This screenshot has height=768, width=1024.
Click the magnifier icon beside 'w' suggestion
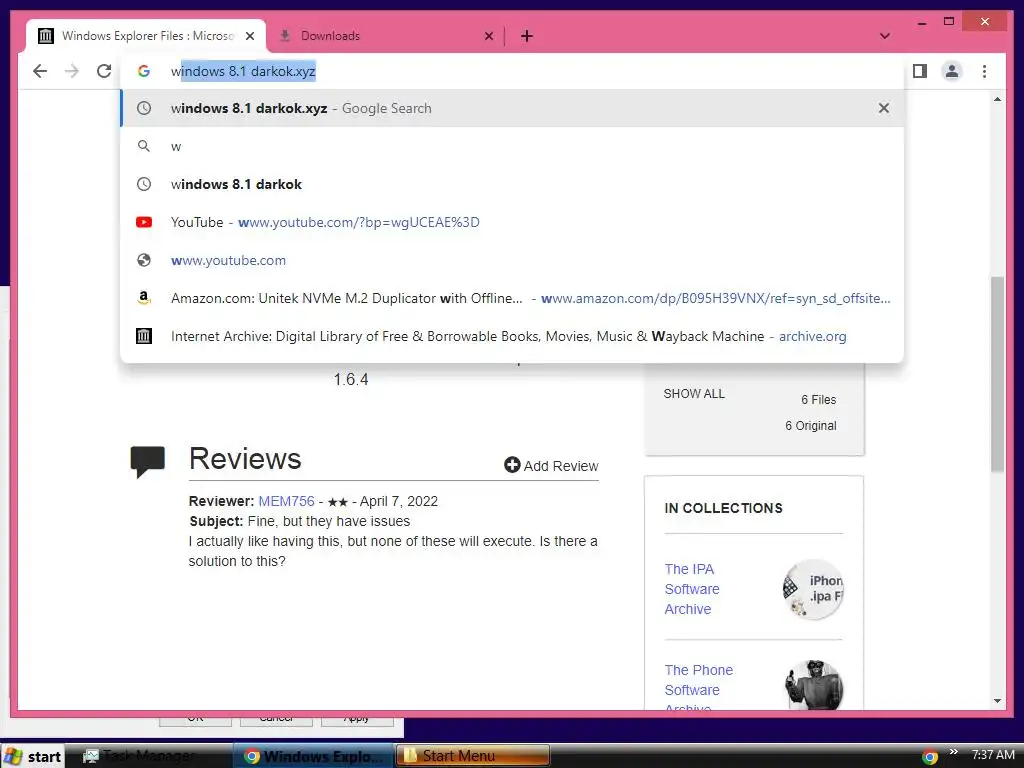tap(144, 146)
